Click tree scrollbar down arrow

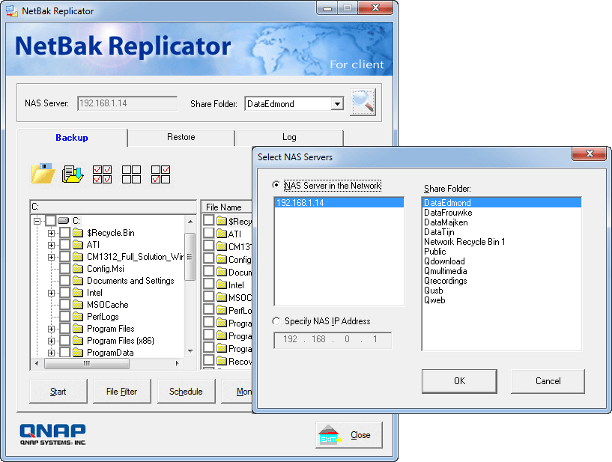pos(190,351)
